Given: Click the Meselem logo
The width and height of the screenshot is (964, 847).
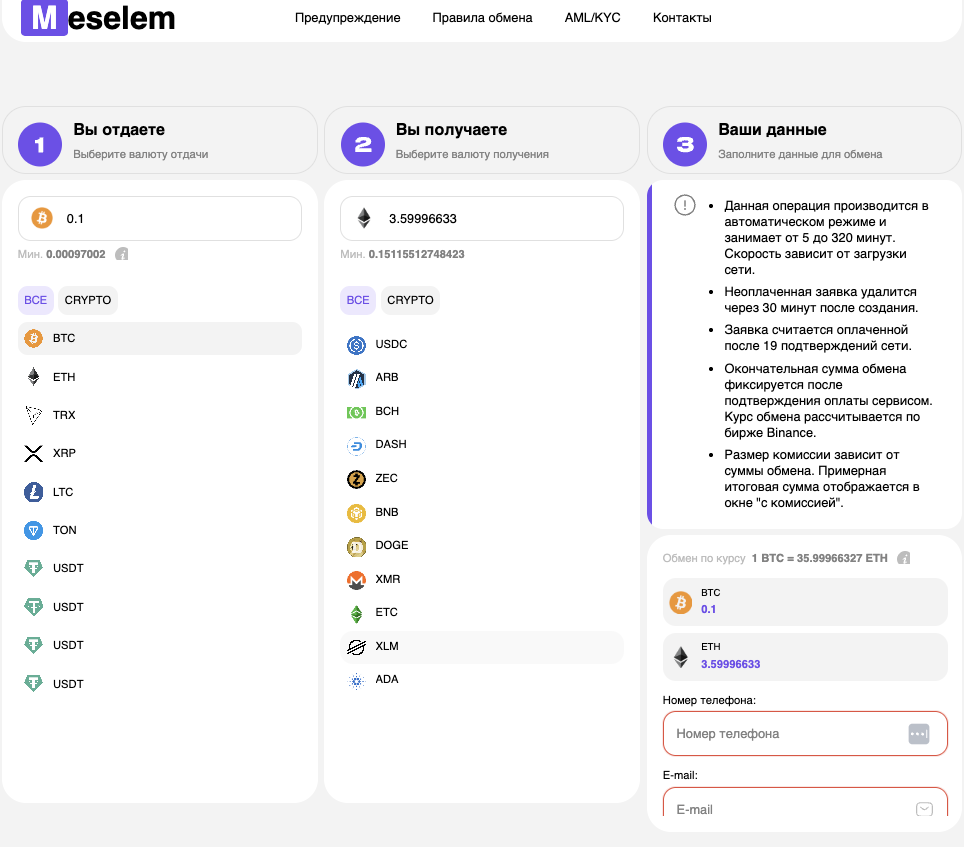Looking at the screenshot, I should (x=98, y=18).
